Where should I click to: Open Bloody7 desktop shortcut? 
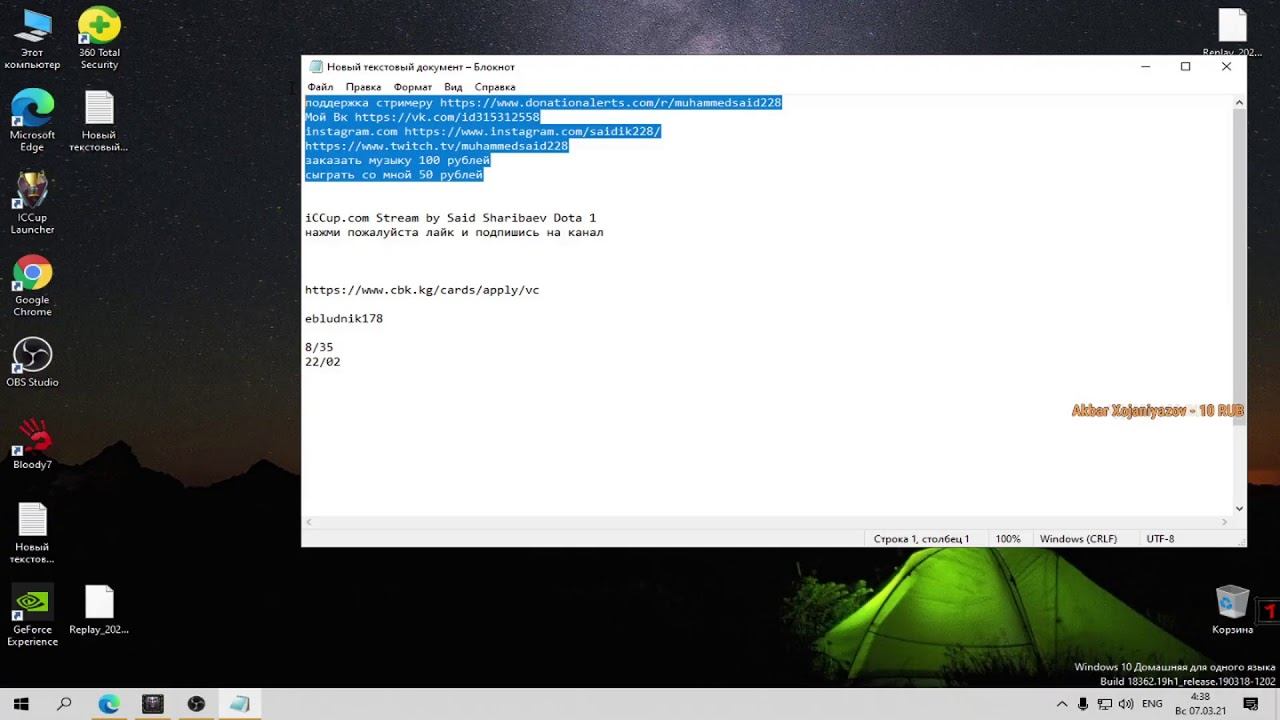coord(32,445)
